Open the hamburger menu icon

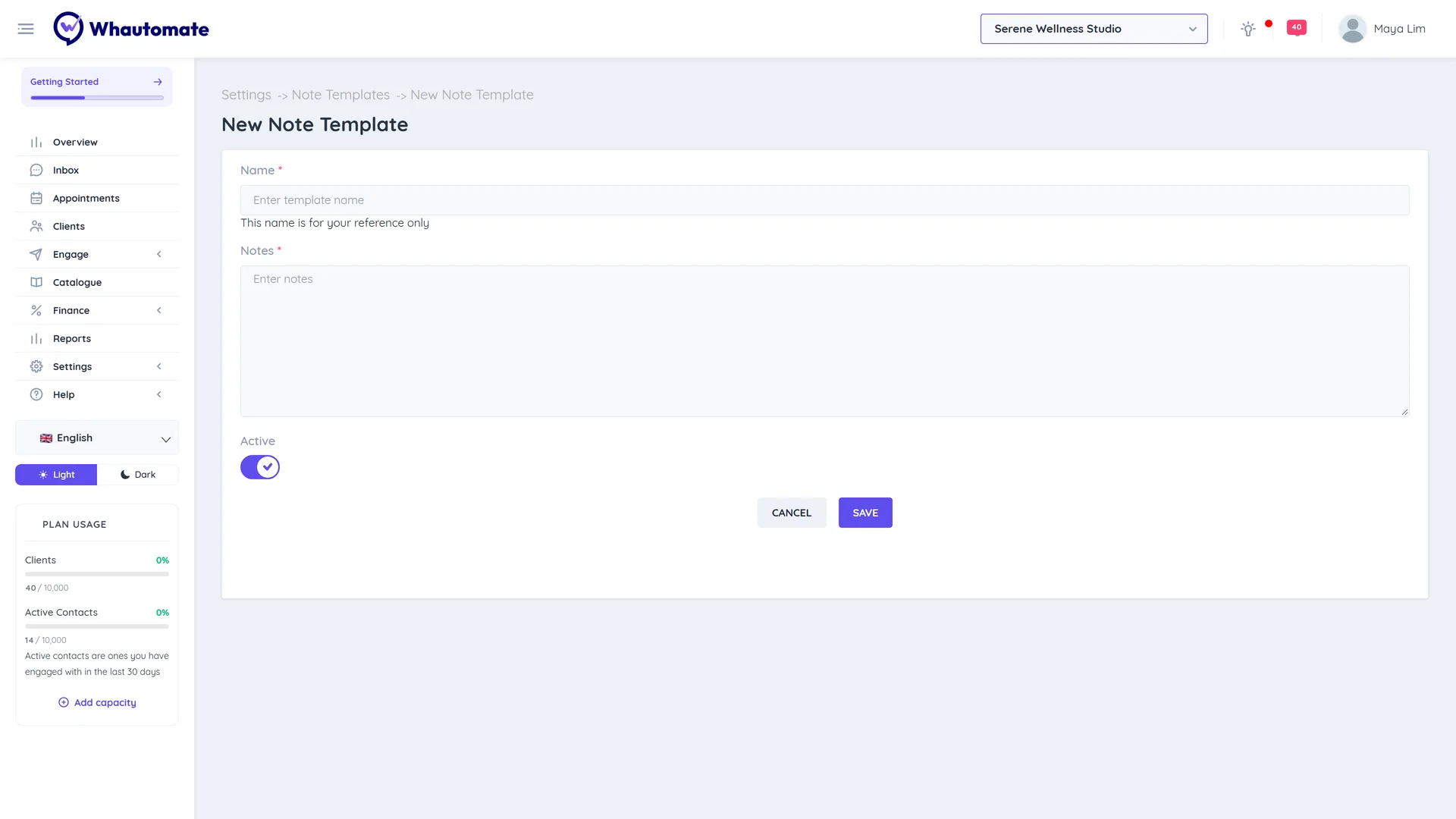pos(26,29)
